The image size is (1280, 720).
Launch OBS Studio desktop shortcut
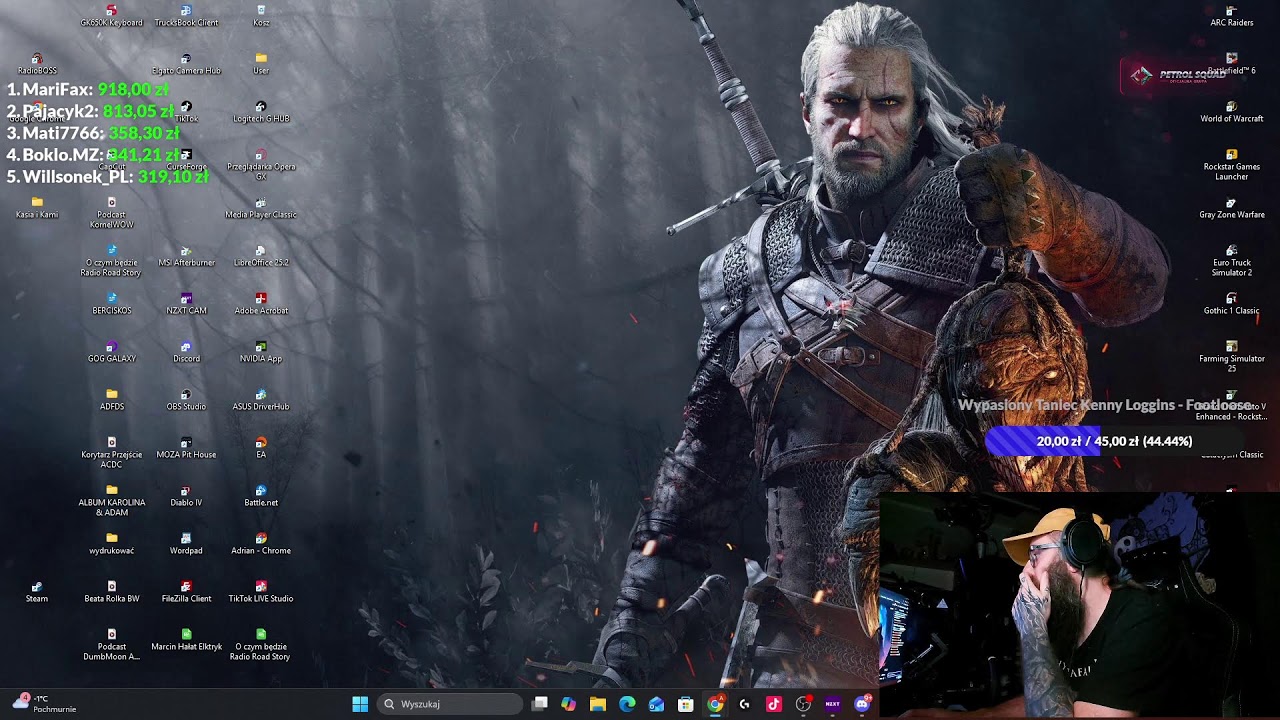coord(186,400)
